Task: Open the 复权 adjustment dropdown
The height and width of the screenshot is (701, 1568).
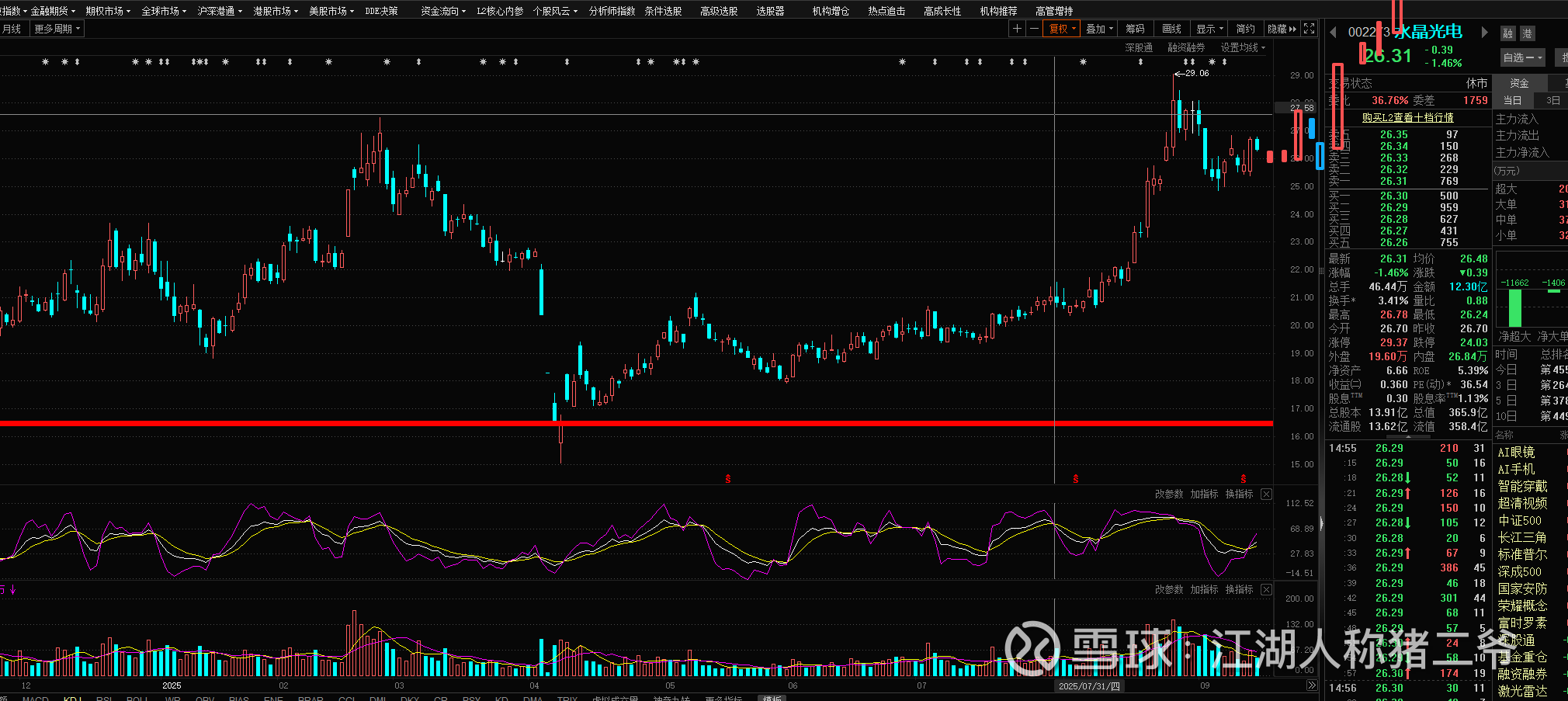Action: (x=1062, y=29)
